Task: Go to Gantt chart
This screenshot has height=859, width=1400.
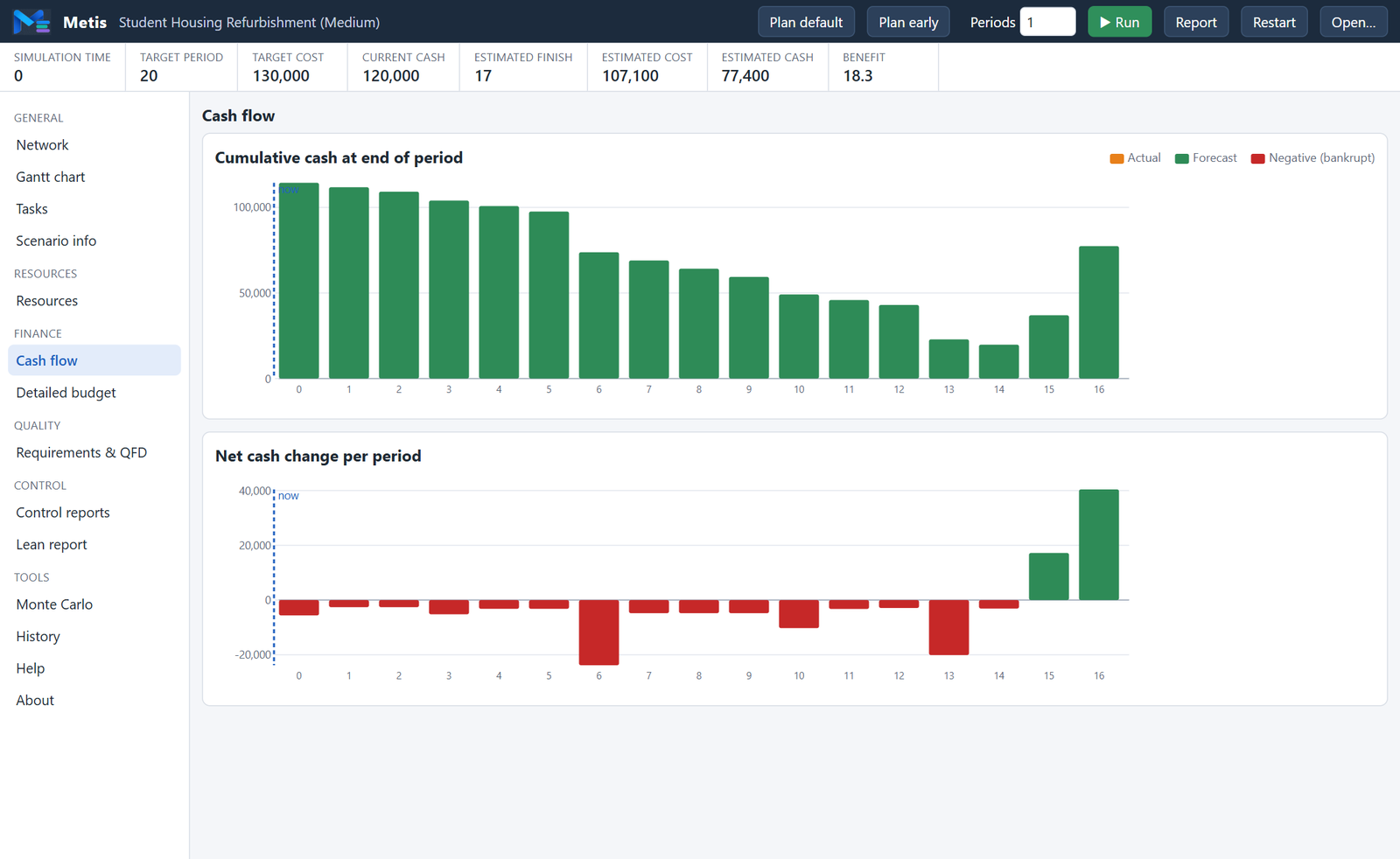Action: pos(94,177)
